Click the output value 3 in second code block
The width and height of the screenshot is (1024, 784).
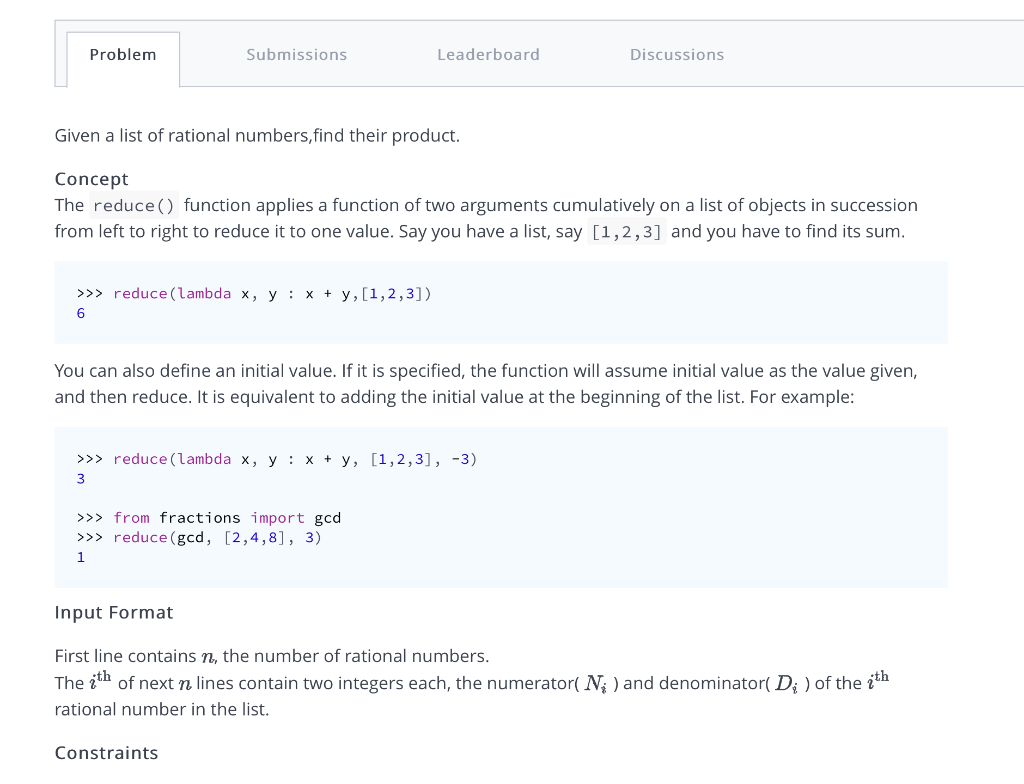click(81, 478)
